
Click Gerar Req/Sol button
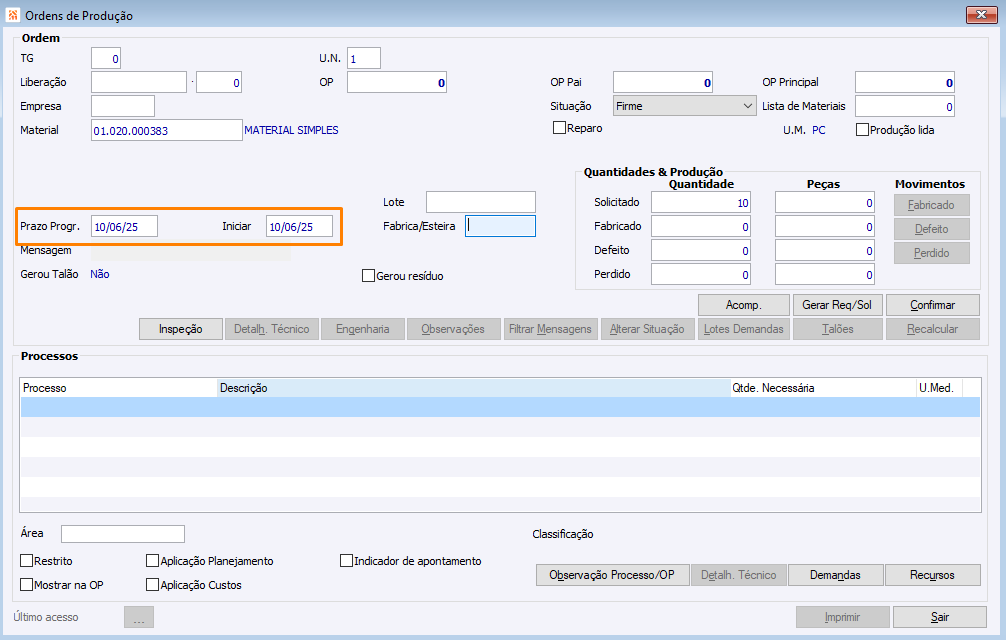click(837, 305)
